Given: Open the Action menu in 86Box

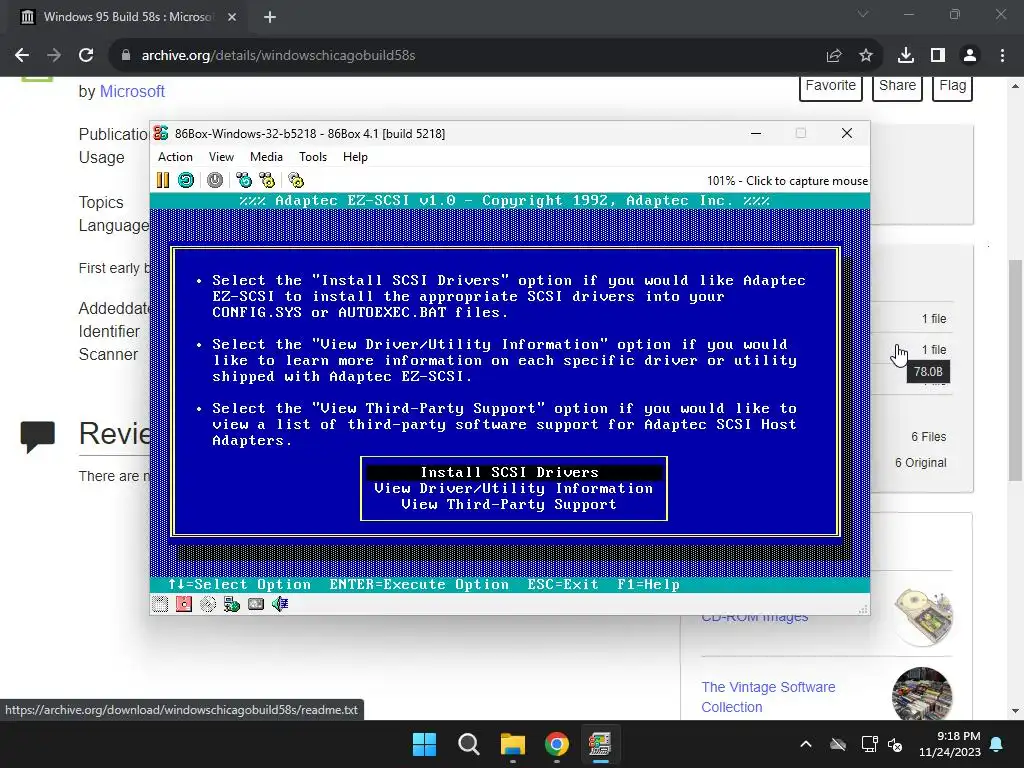Looking at the screenshot, I should pos(175,157).
